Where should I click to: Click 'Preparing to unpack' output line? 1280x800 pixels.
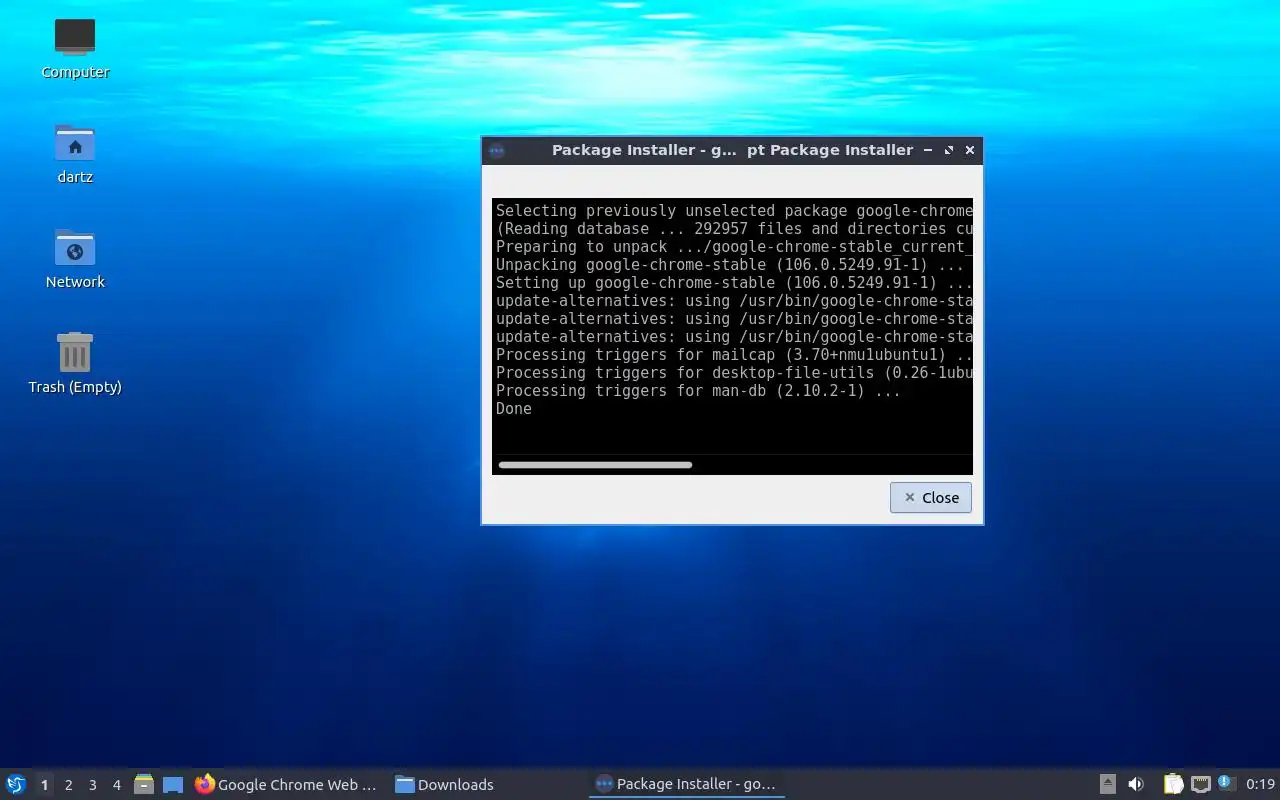coord(734,246)
